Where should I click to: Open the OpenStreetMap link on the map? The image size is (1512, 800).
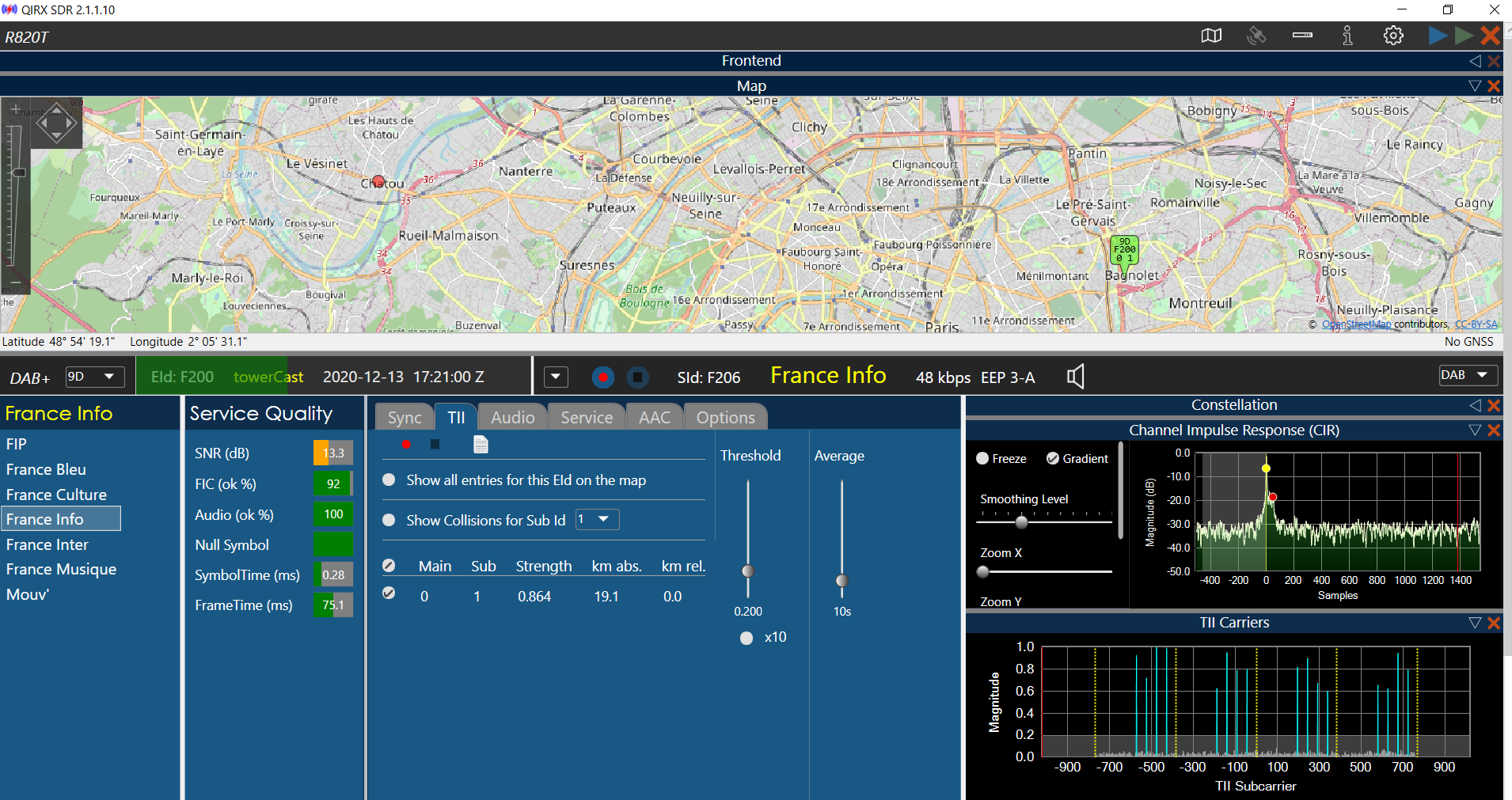click(1356, 324)
